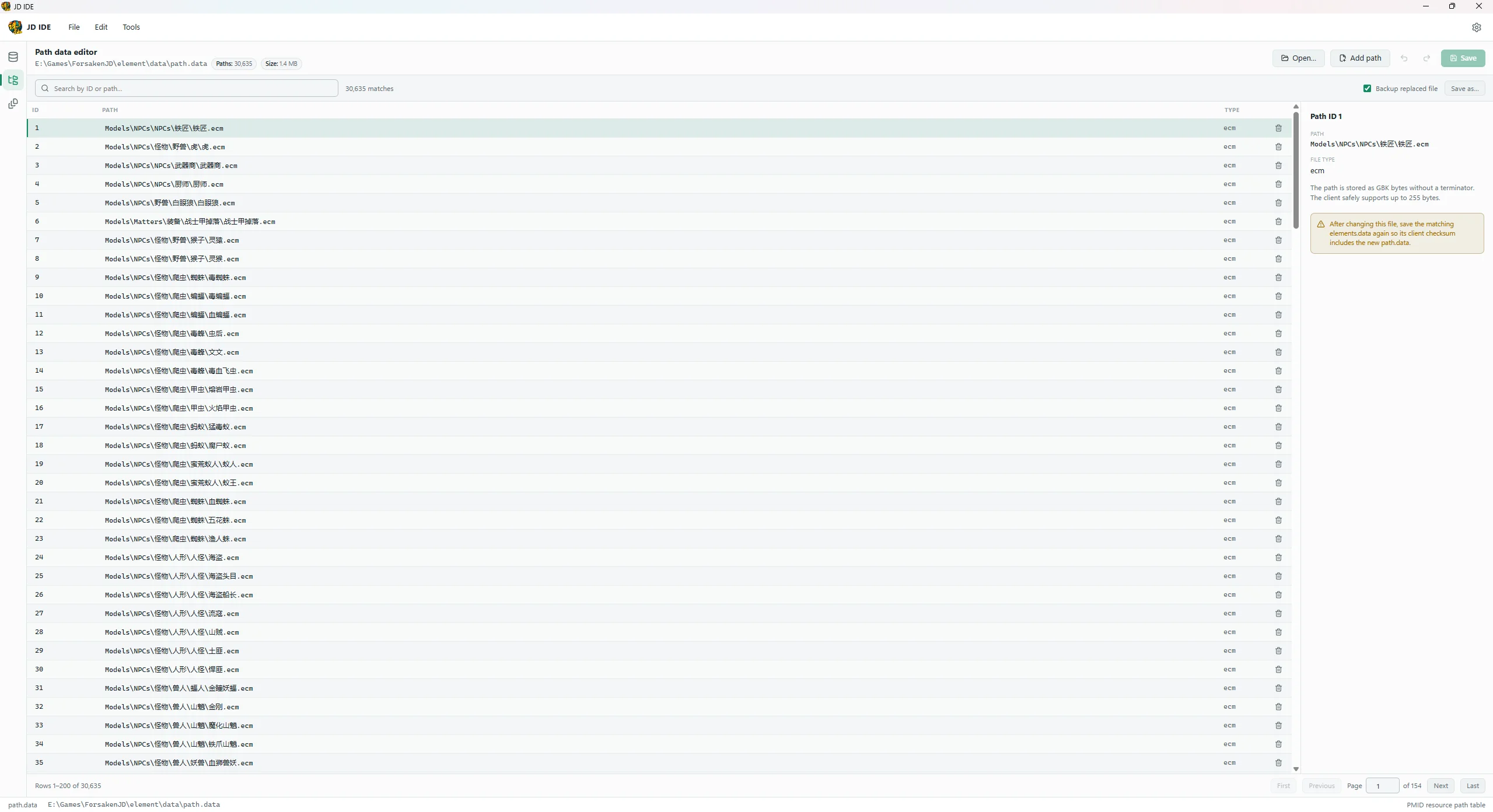1493x812 pixels.
Task: Open the Tools menu
Action: click(131, 27)
